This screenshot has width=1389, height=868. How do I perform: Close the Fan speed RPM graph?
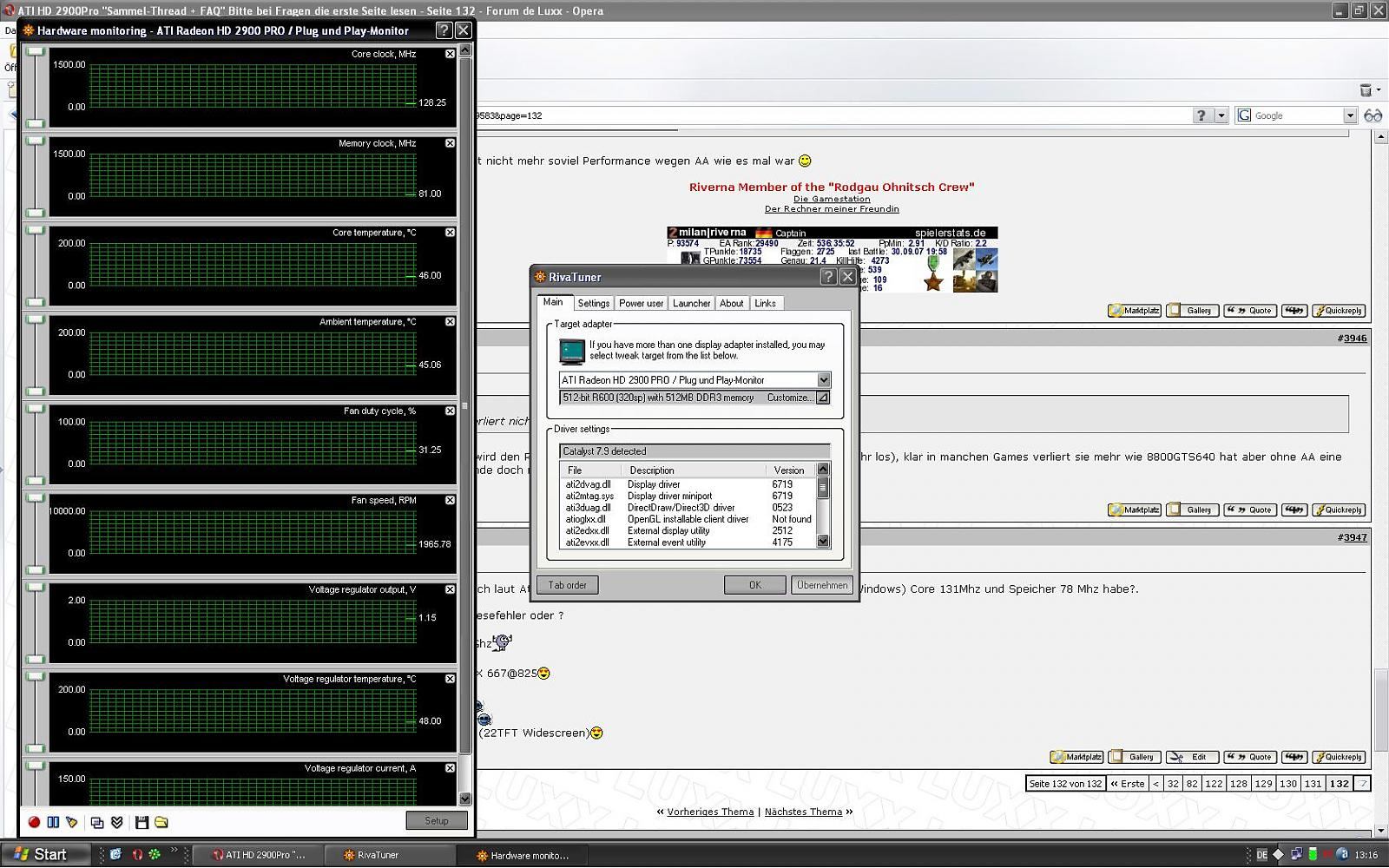coord(450,501)
